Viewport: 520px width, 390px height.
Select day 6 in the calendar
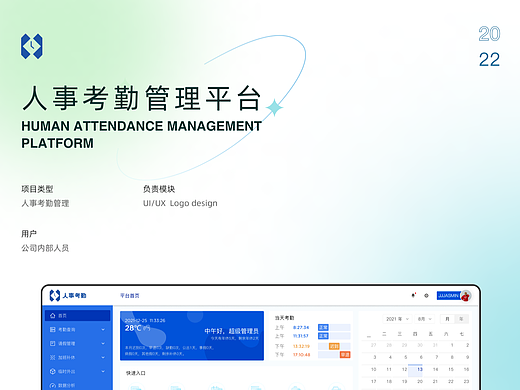421,357
